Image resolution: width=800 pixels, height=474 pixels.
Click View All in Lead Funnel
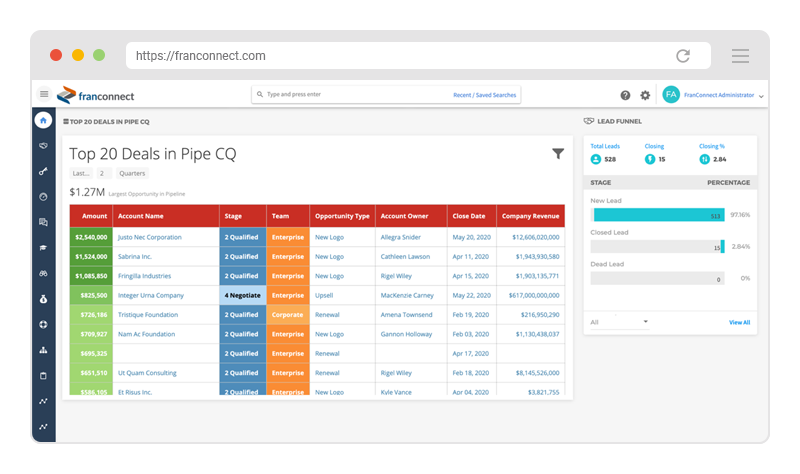coord(739,322)
